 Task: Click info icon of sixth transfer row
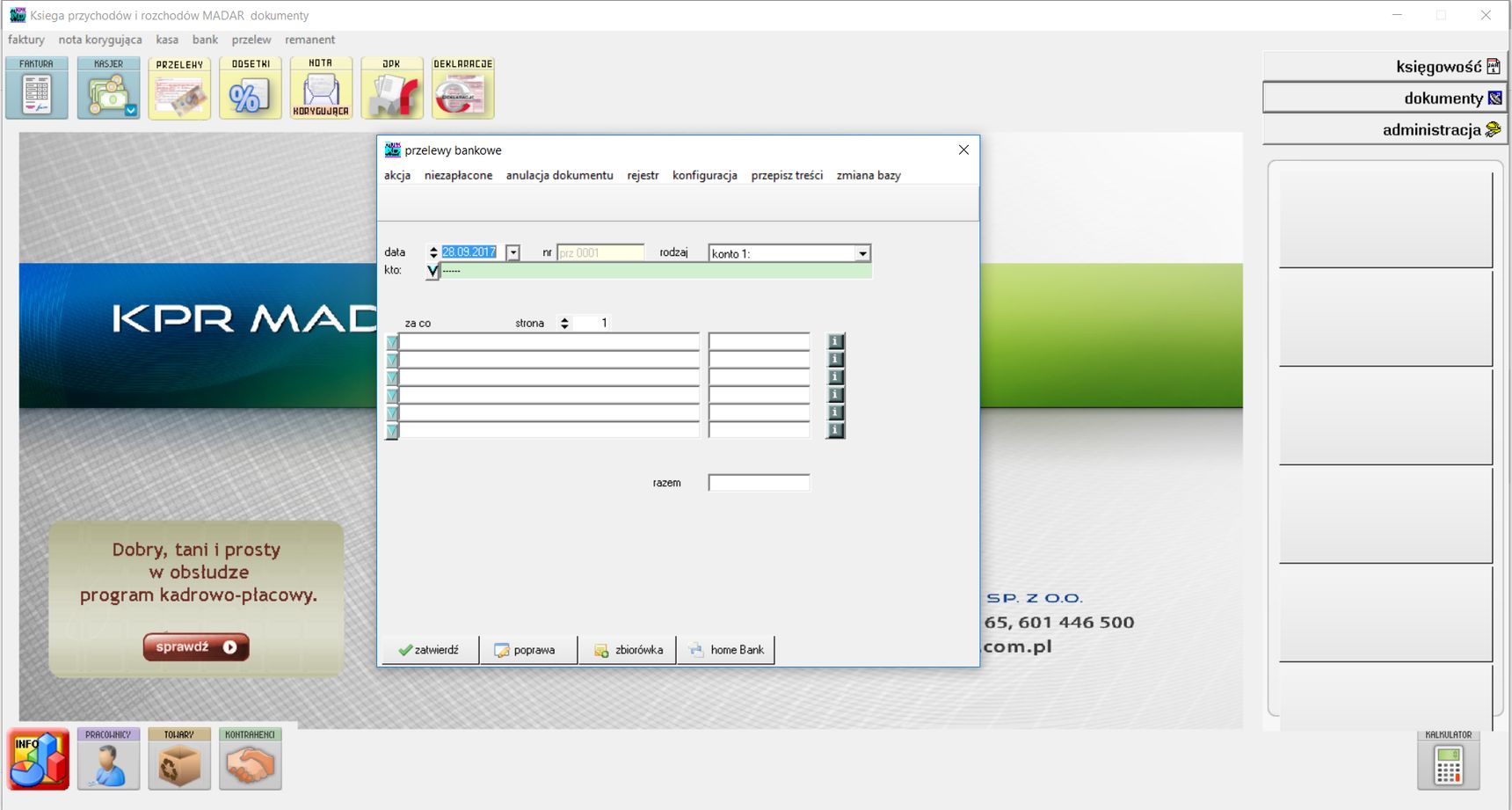click(836, 430)
